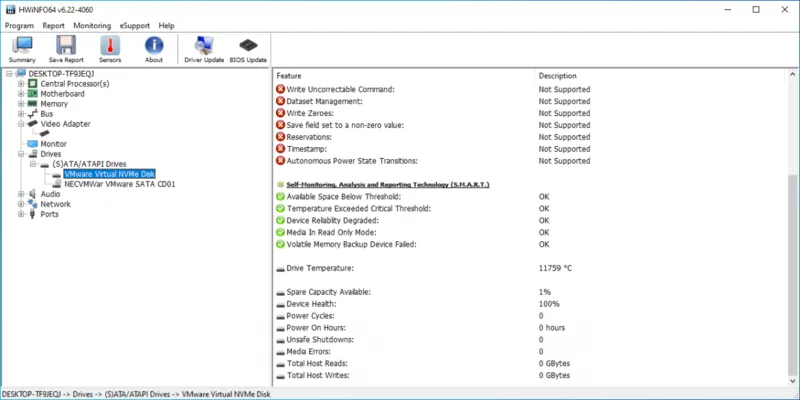Click the Audio speaker icon

click(x=33, y=194)
